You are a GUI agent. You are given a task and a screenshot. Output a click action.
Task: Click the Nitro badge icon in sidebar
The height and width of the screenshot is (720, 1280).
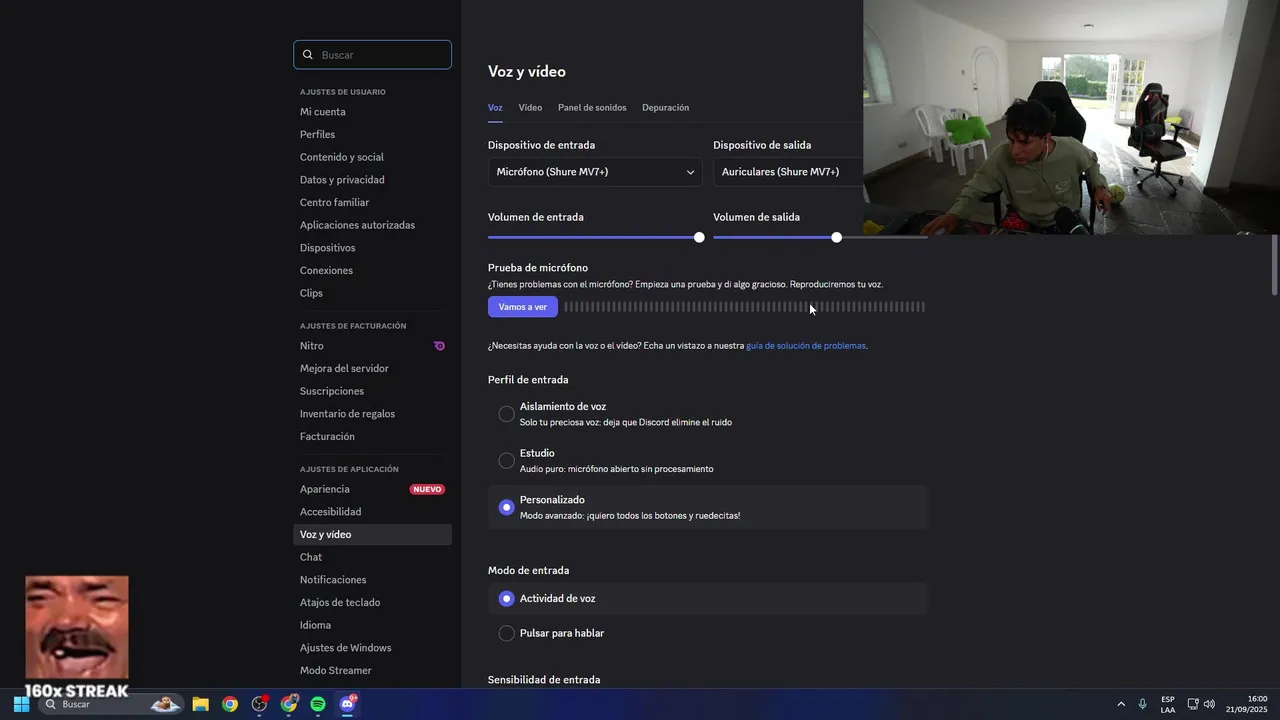point(439,346)
